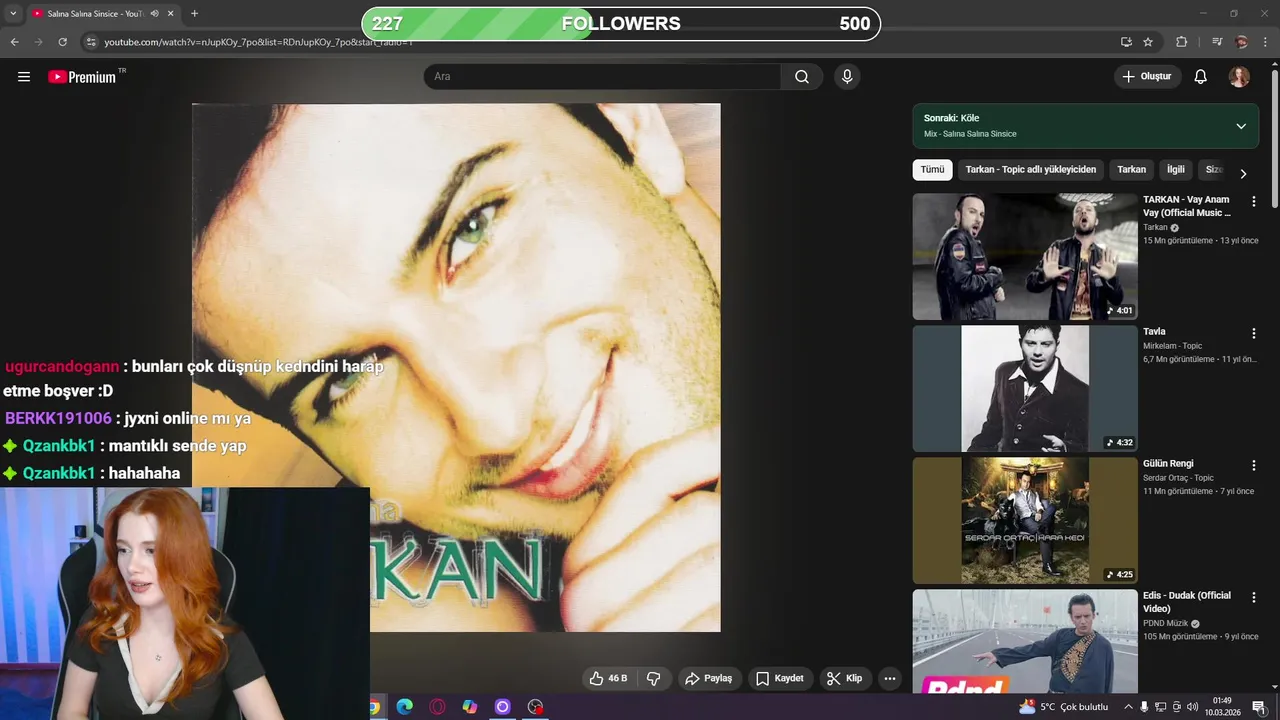This screenshot has width=1280, height=720.
Task: Open TARKAN Vay Anam Vay thumbnail
Action: (x=1025, y=256)
